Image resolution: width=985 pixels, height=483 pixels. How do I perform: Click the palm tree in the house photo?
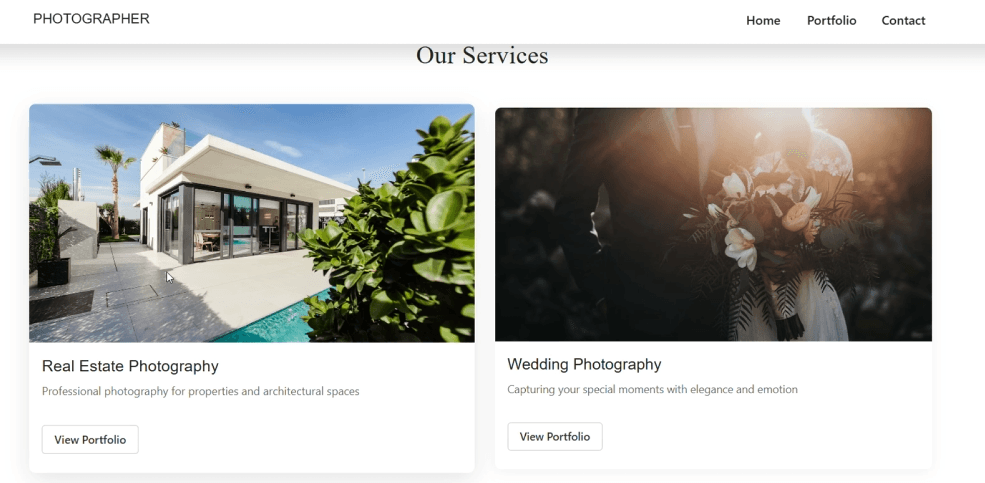tap(115, 188)
